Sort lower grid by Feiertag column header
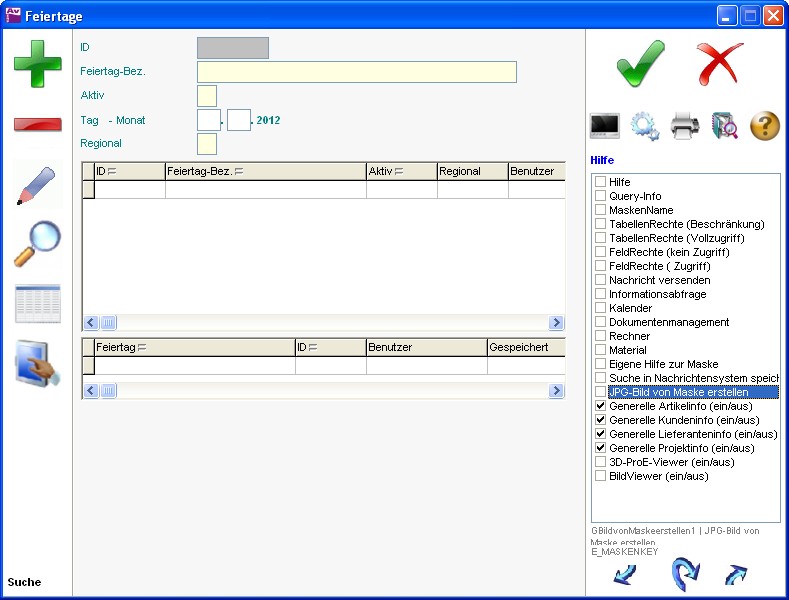The height and width of the screenshot is (600, 789). (194, 348)
